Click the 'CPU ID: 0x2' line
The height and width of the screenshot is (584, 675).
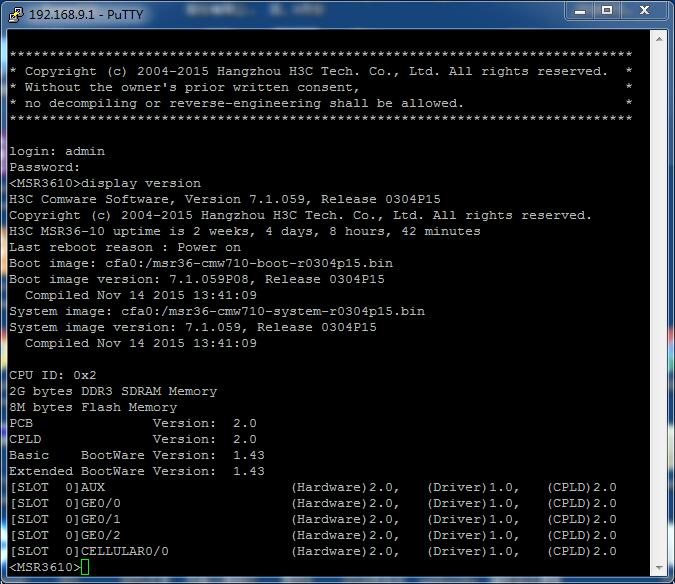(x=53, y=375)
